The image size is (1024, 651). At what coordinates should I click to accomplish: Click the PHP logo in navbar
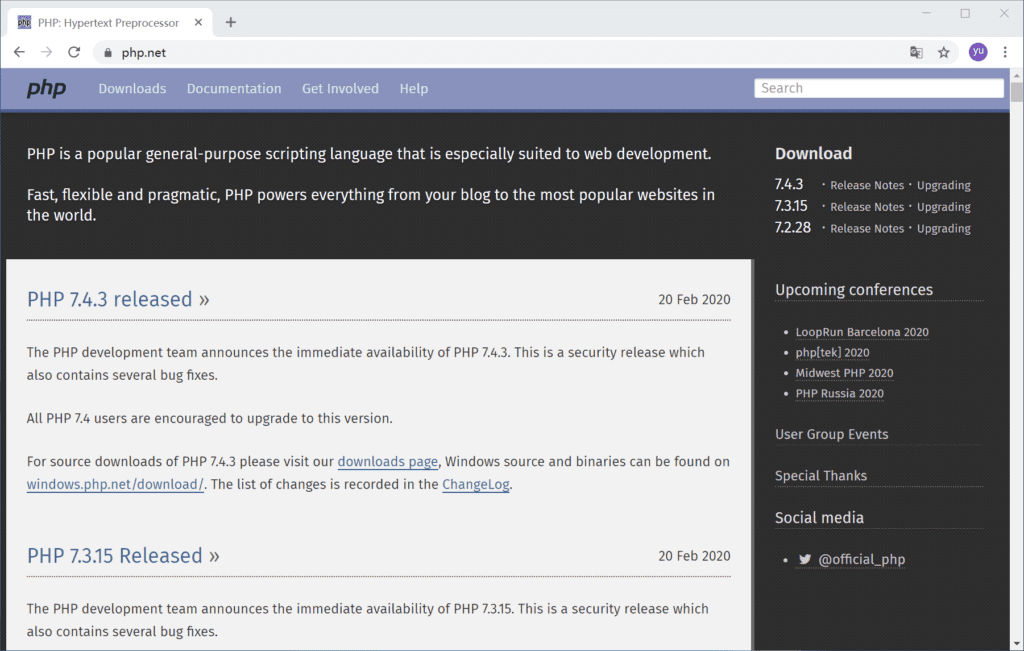coord(46,89)
